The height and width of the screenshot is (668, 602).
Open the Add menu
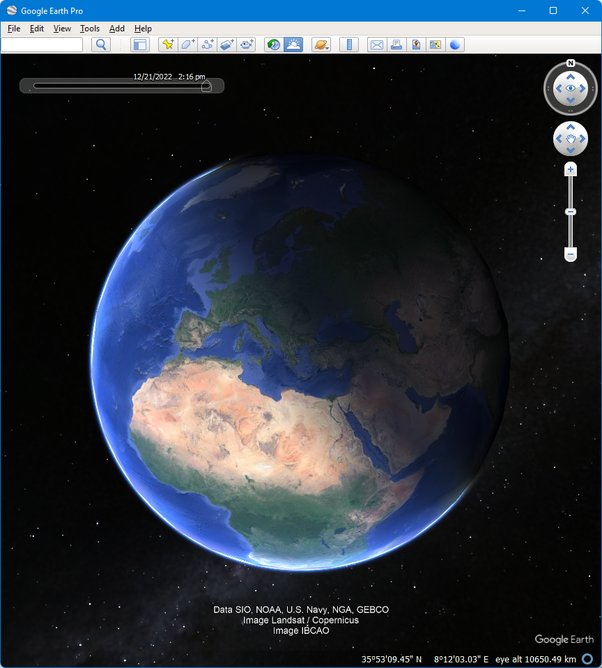117,29
